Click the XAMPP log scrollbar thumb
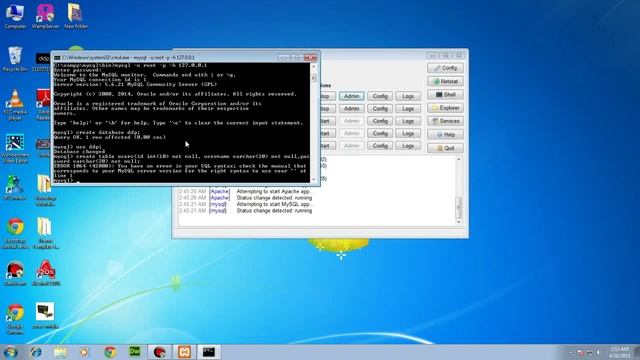640x360 pixels. (458, 207)
